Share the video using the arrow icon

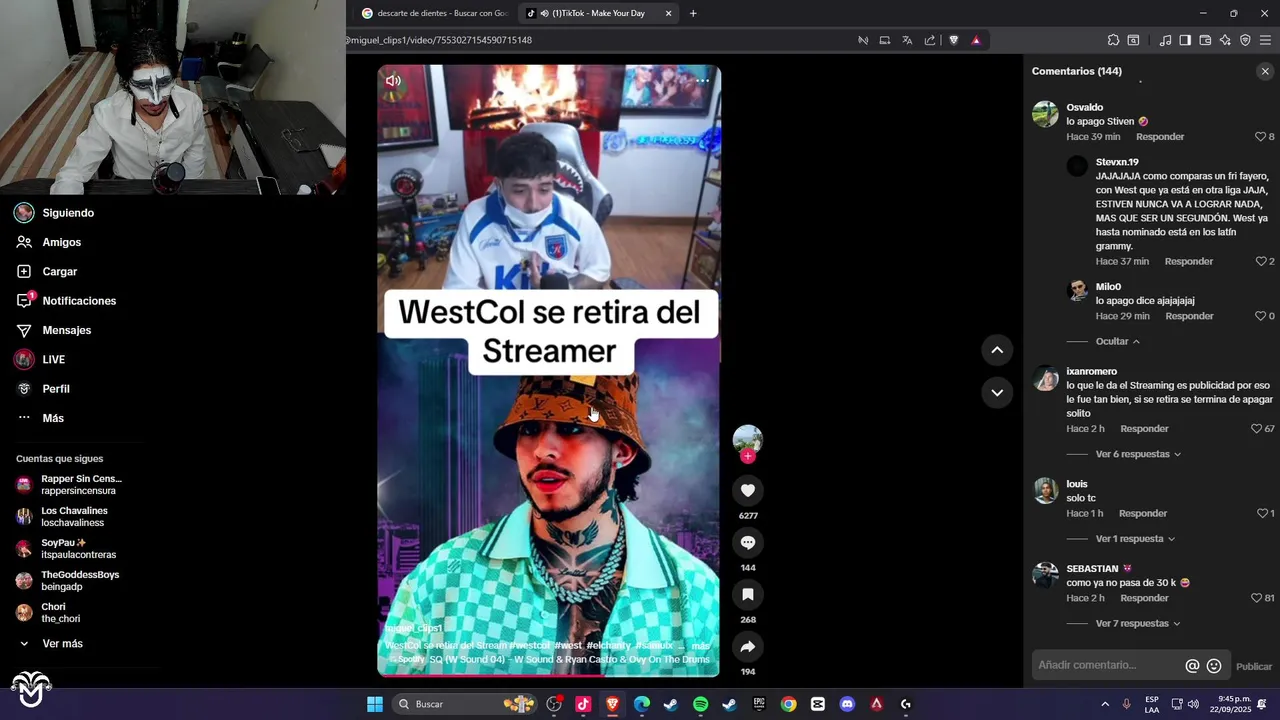point(748,646)
